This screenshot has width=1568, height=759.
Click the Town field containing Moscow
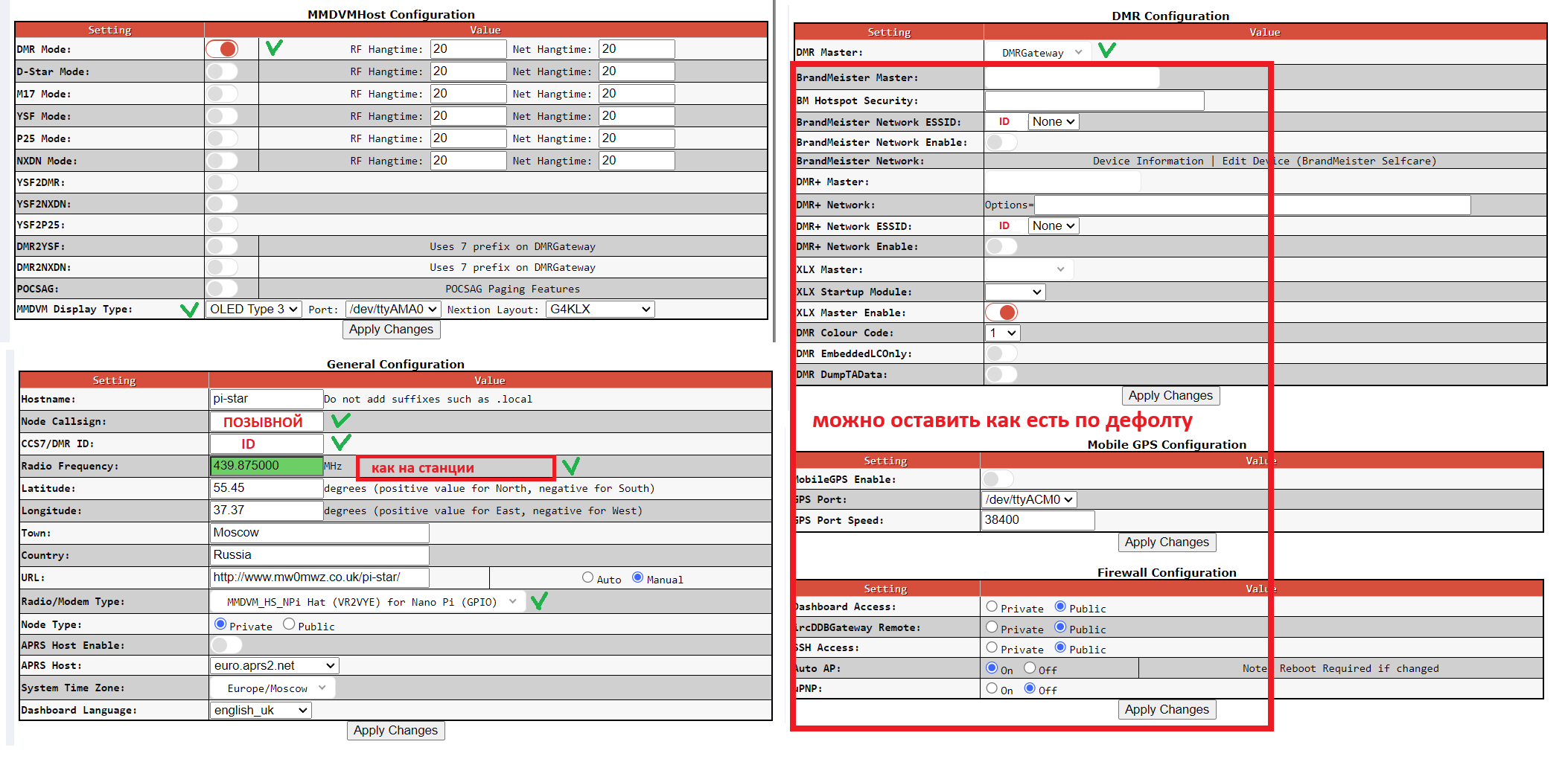tap(320, 533)
